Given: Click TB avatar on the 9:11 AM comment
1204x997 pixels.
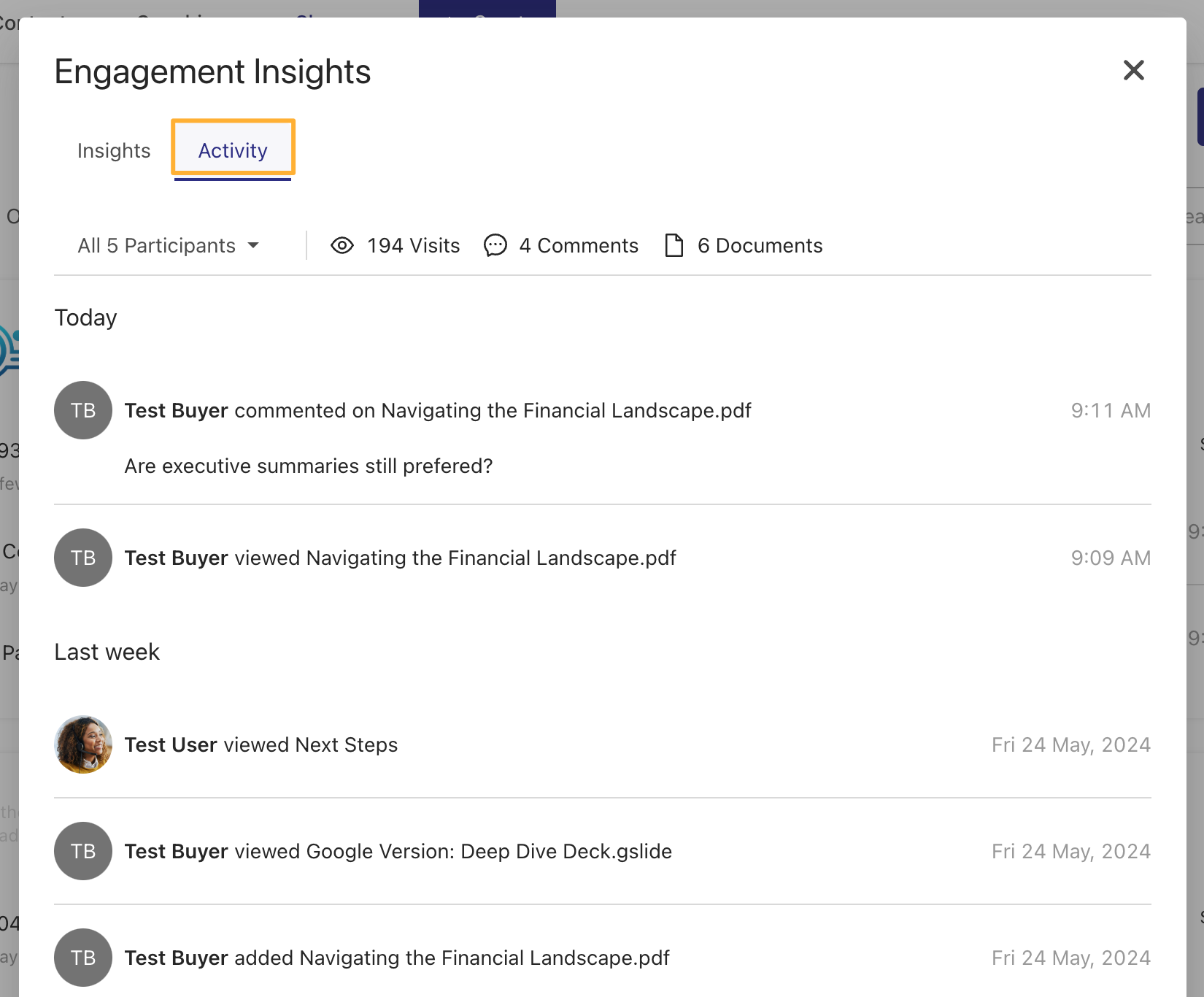Looking at the screenshot, I should pos(83,410).
